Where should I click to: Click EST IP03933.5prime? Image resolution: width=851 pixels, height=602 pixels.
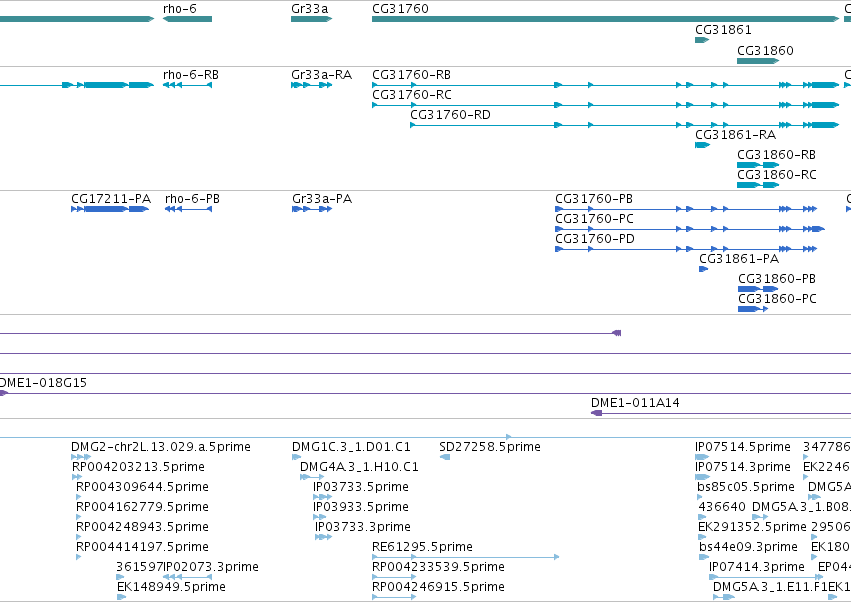point(319,517)
